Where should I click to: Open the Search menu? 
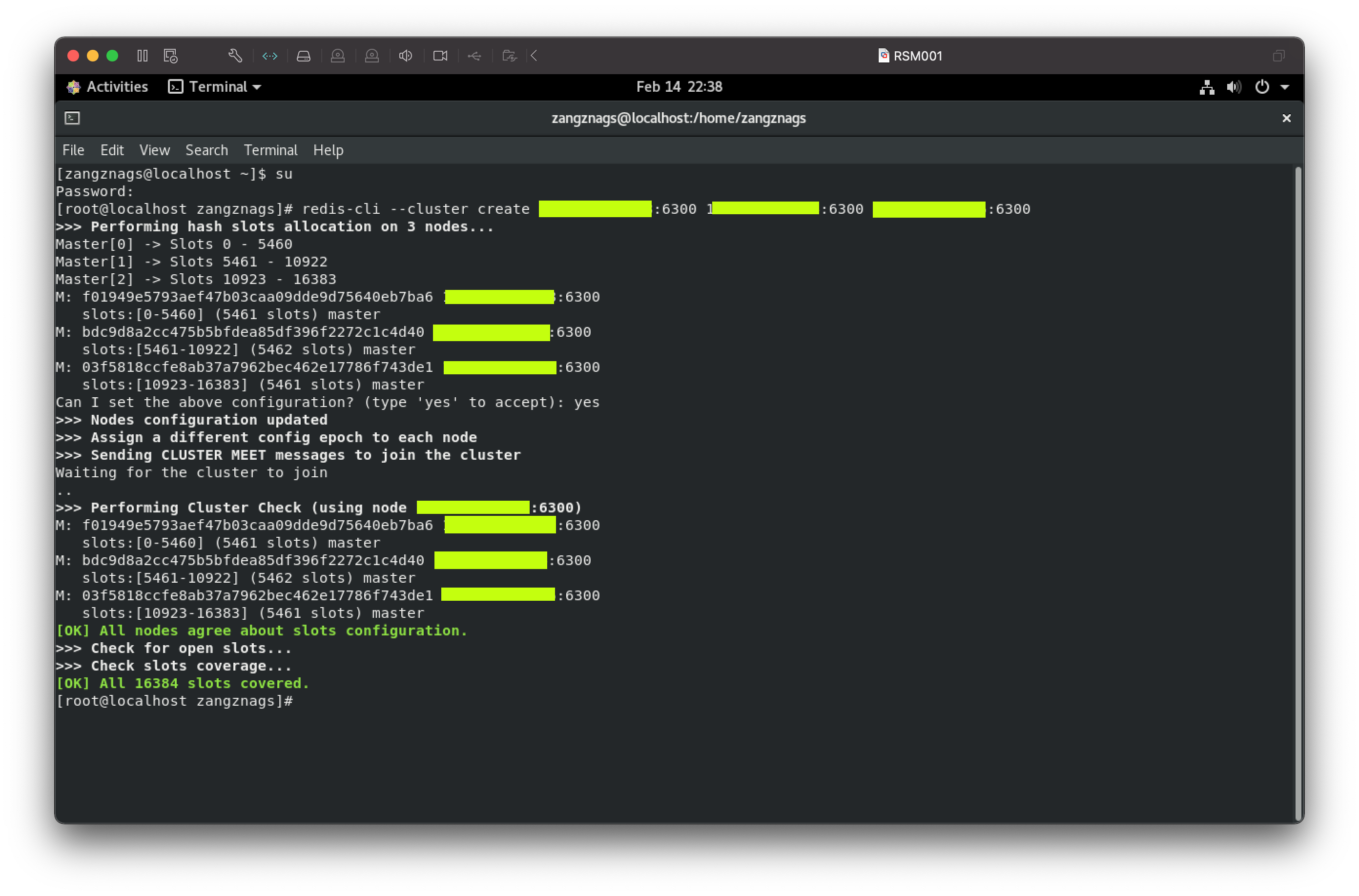[x=206, y=150]
